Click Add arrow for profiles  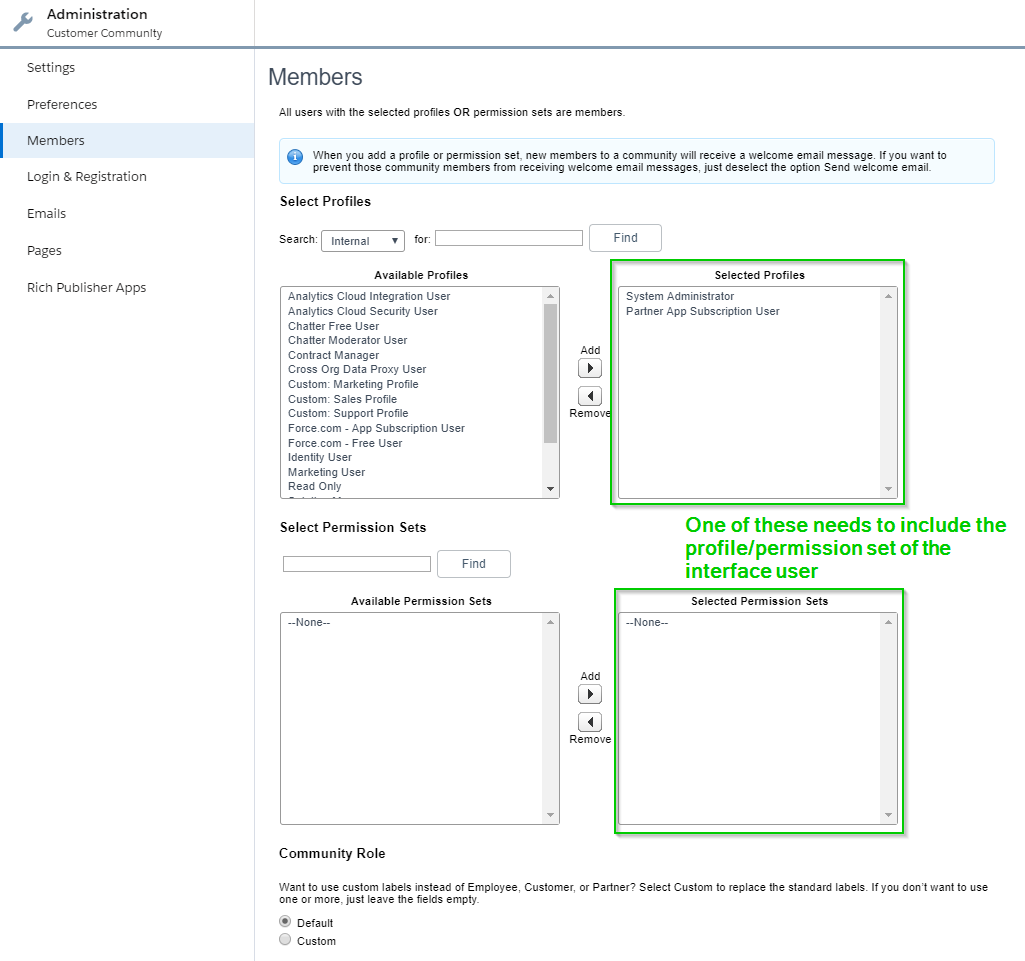click(590, 368)
